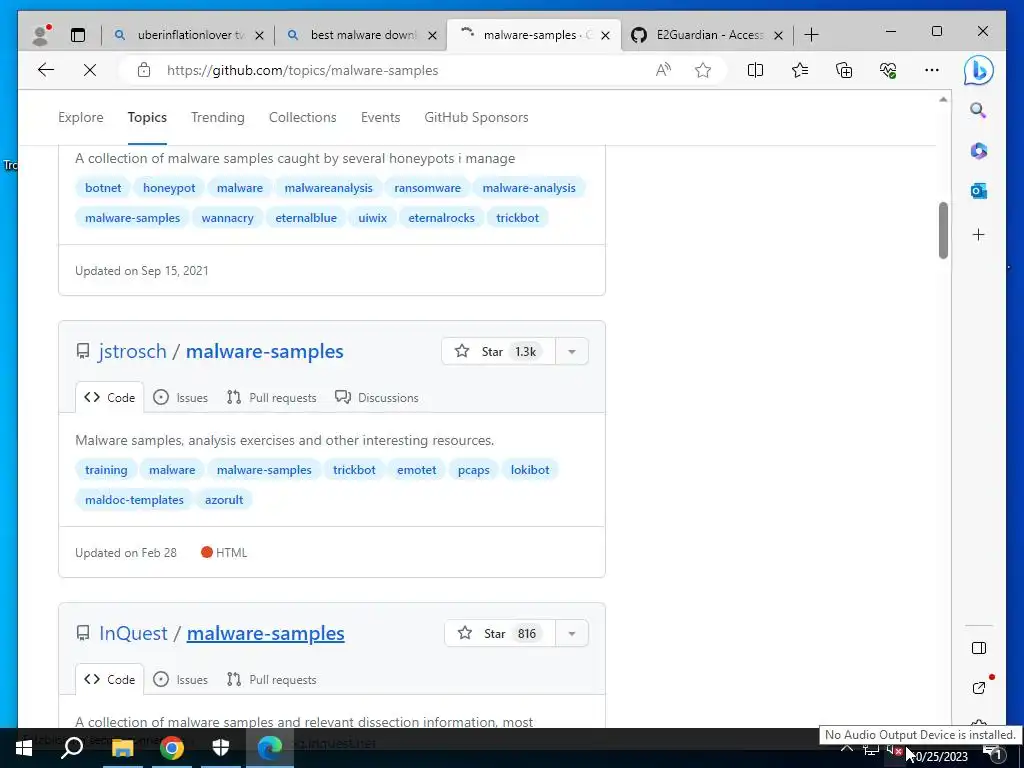
Task: Add this page to favorites star
Action: [703, 70]
